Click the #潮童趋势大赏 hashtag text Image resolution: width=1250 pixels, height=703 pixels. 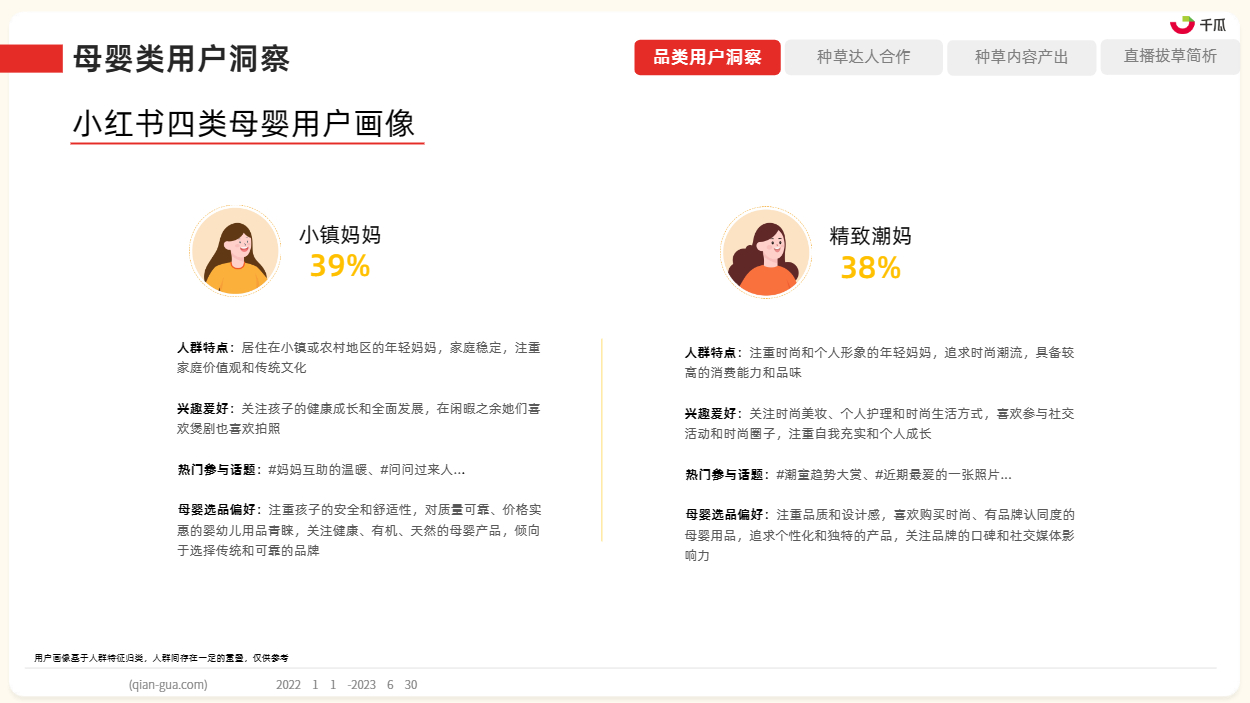coord(821,475)
